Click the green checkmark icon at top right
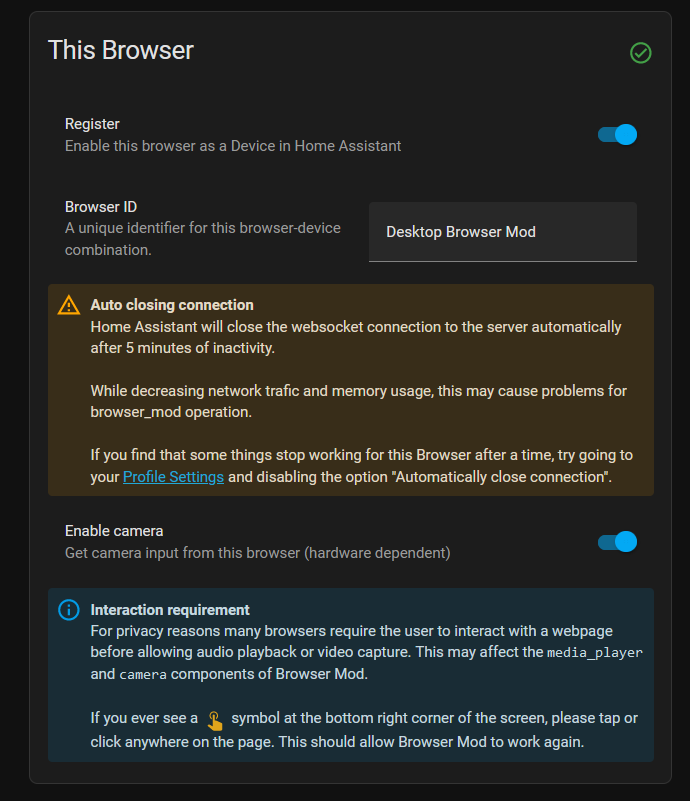The image size is (690, 801). click(640, 52)
